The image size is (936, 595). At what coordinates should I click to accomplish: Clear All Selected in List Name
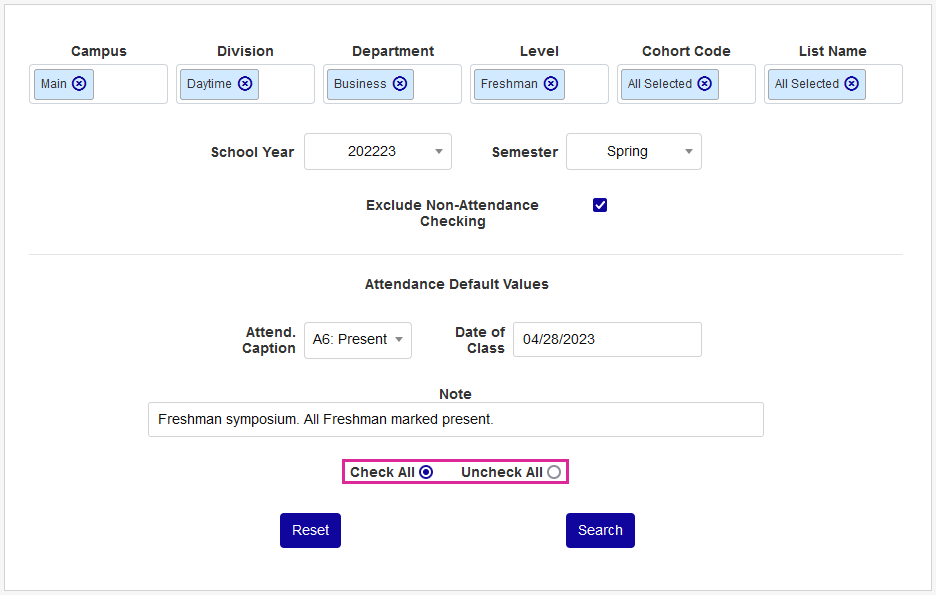[851, 84]
